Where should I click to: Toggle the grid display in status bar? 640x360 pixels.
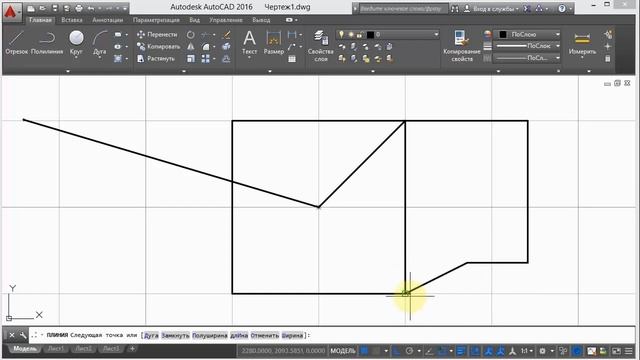coord(364,351)
